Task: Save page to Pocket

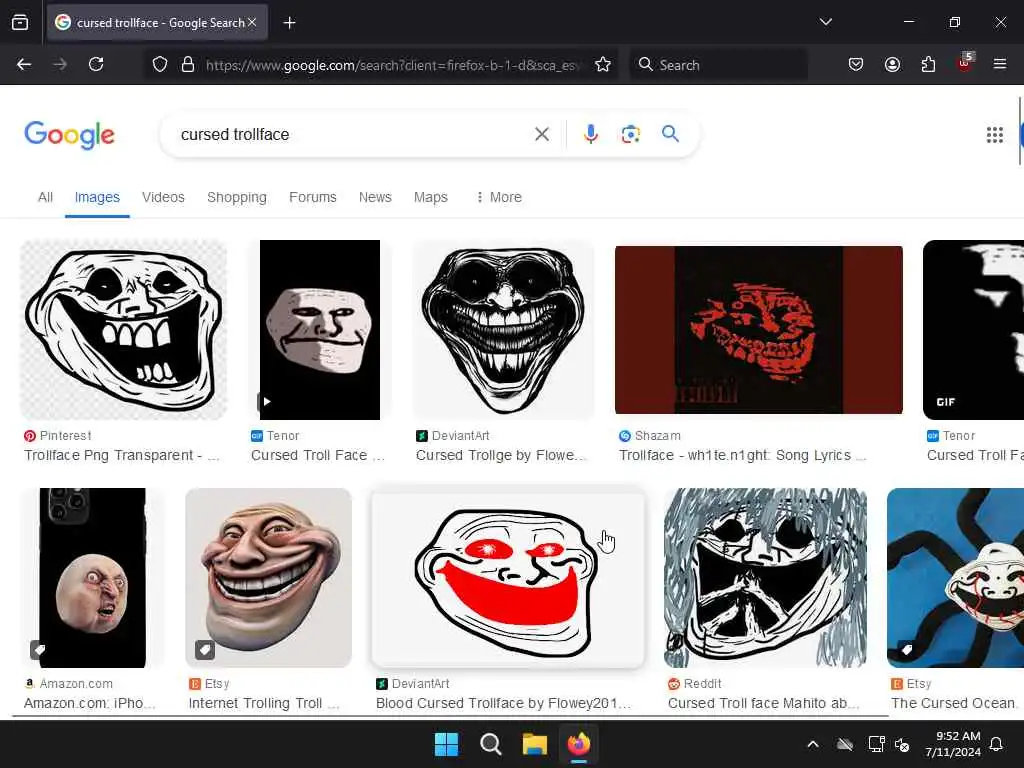Action: point(856,64)
